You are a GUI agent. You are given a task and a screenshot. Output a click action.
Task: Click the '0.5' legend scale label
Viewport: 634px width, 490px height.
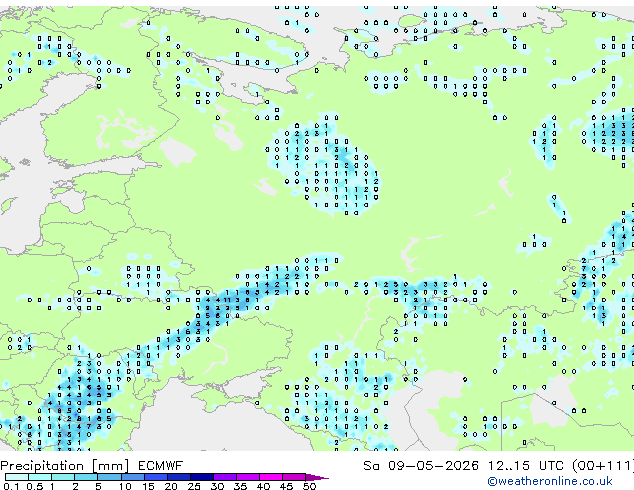34,486
